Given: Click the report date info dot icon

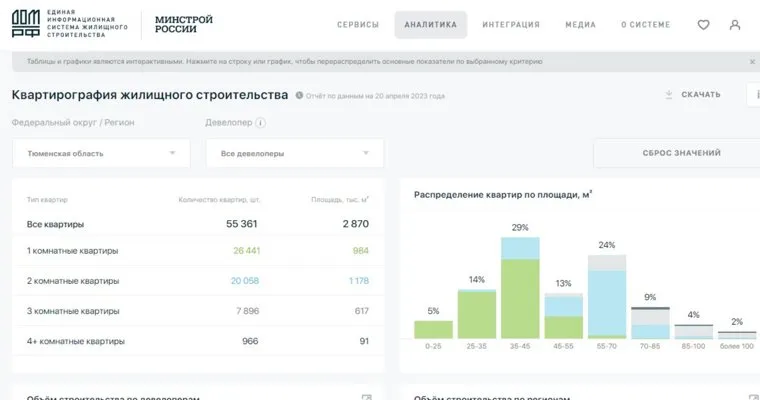Looking at the screenshot, I should [x=299, y=96].
